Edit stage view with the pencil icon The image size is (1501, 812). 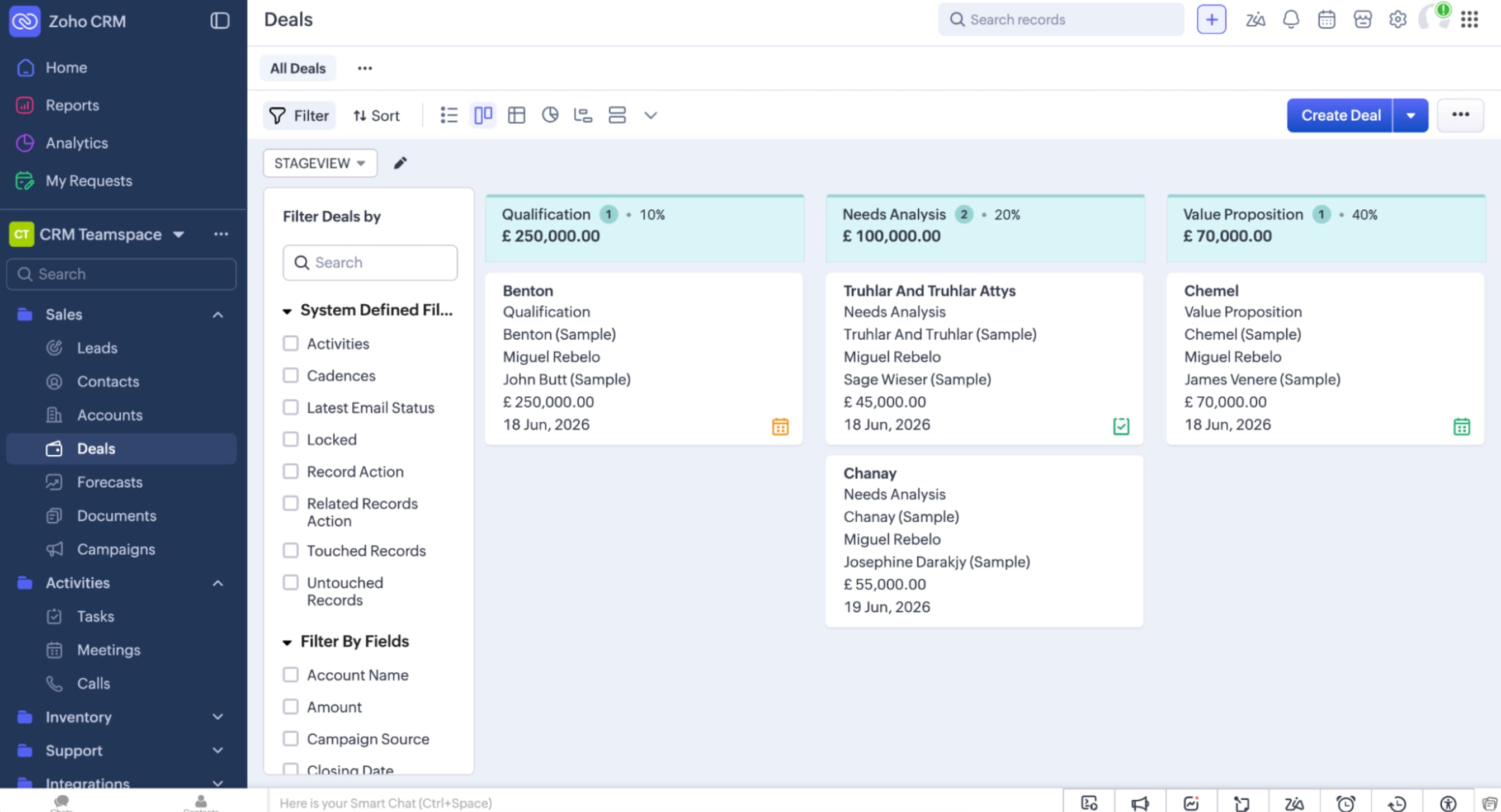pos(400,163)
